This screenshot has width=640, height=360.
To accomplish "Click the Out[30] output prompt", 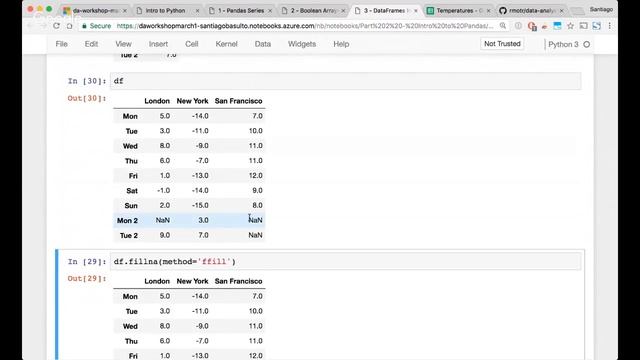I will click(87, 98).
